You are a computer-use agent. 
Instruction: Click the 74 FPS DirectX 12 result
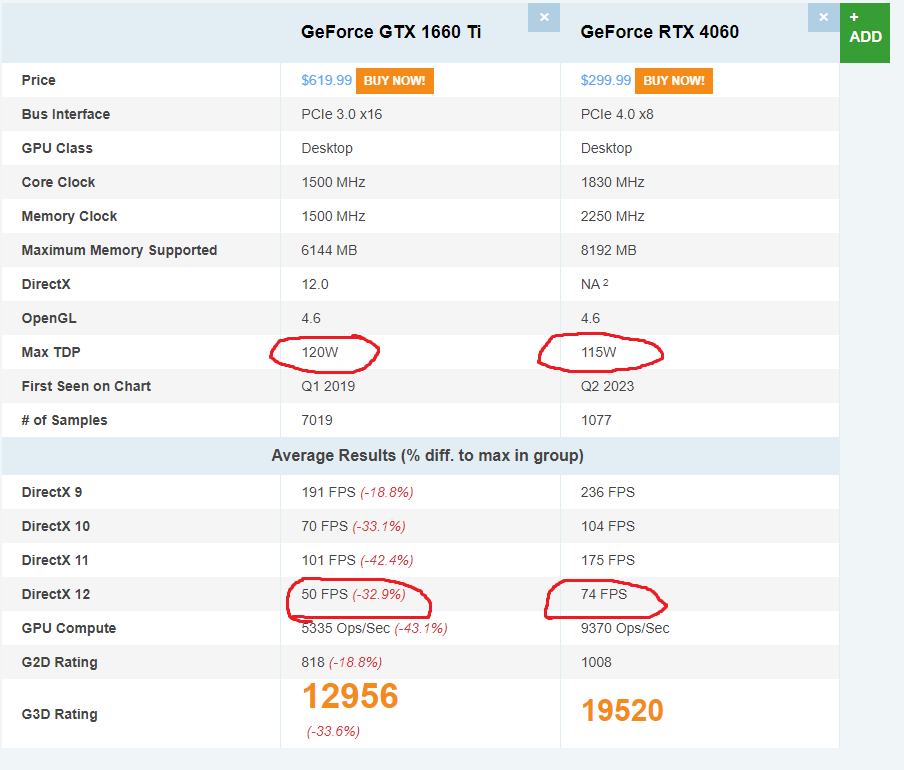[604, 594]
